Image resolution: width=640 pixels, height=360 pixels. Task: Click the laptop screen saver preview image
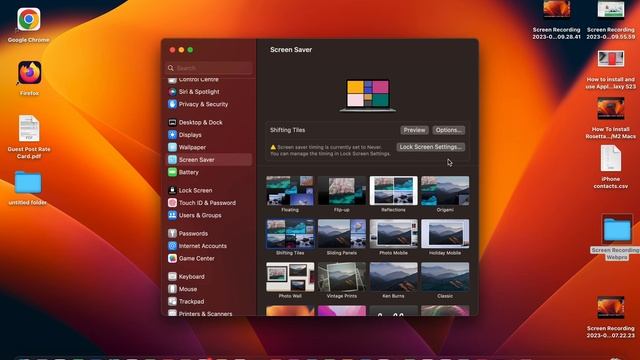pyautogui.click(x=368, y=95)
